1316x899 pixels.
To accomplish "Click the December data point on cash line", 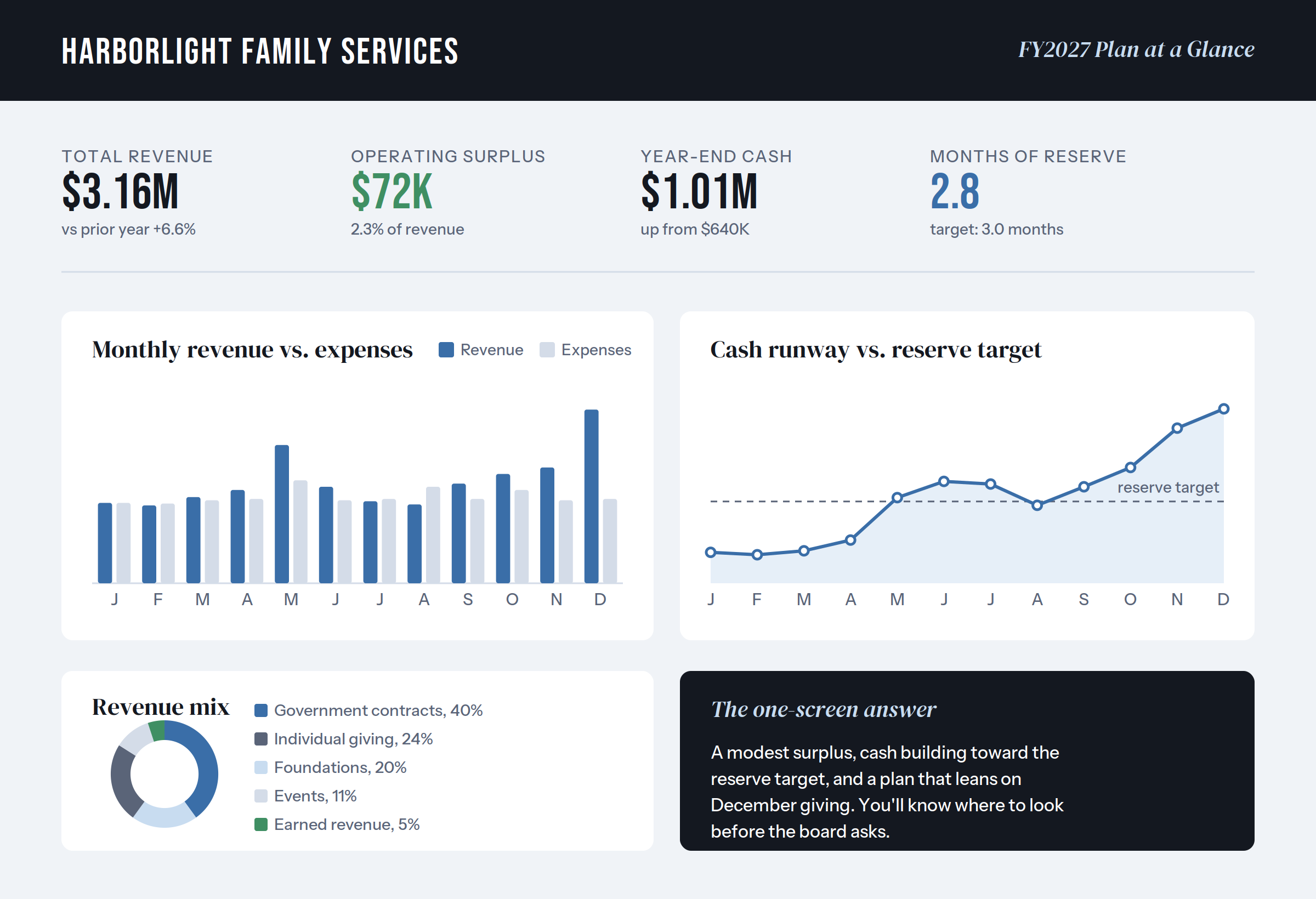I will pyautogui.click(x=1223, y=409).
